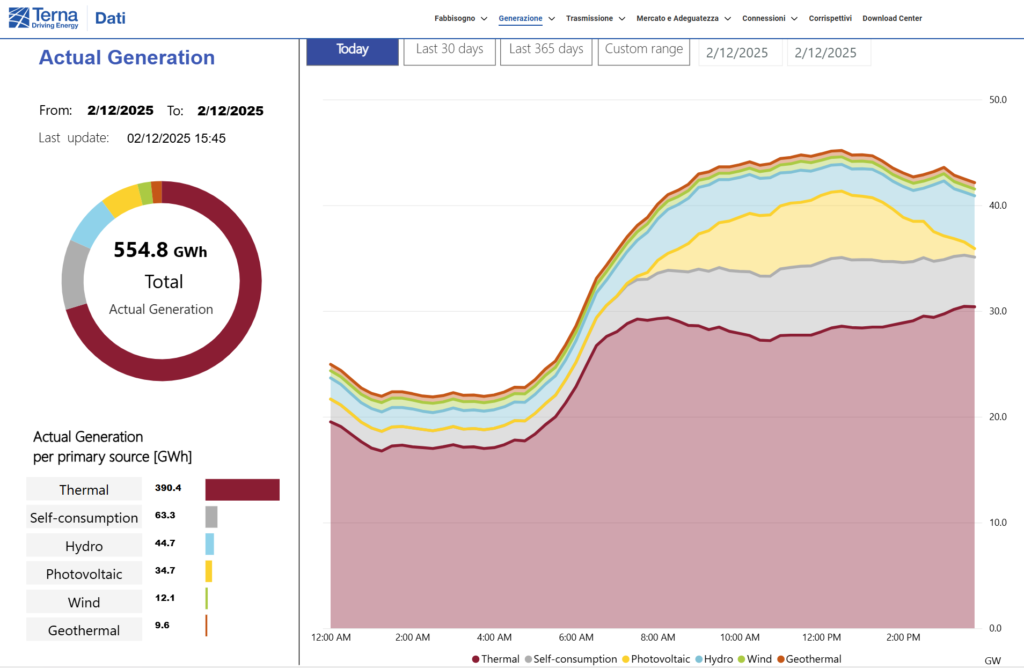Click the light blue Hydro bar
The height and width of the screenshot is (668, 1024).
[210, 545]
